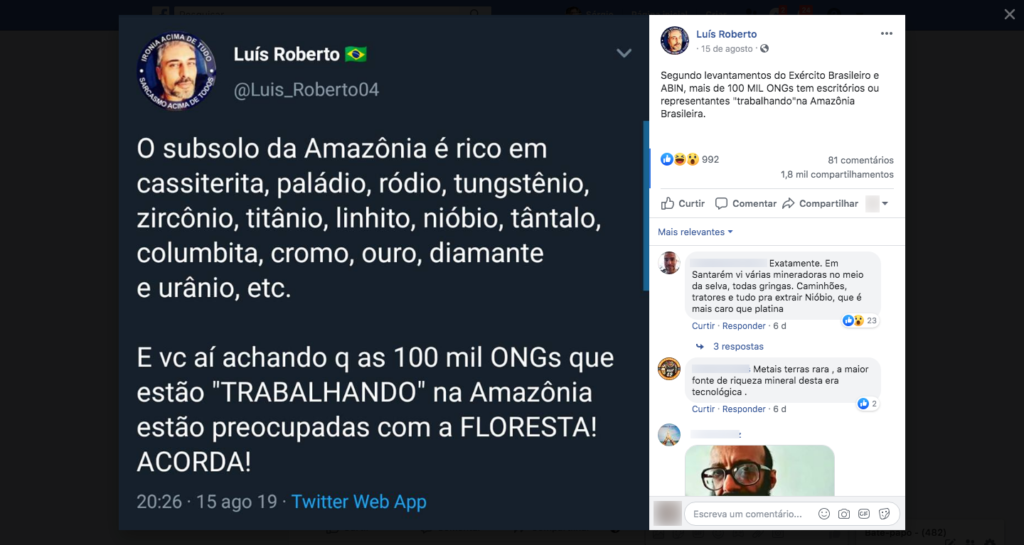Focus the 'Escreva um comentário' input field
The width and height of the screenshot is (1024, 545).
click(x=748, y=514)
